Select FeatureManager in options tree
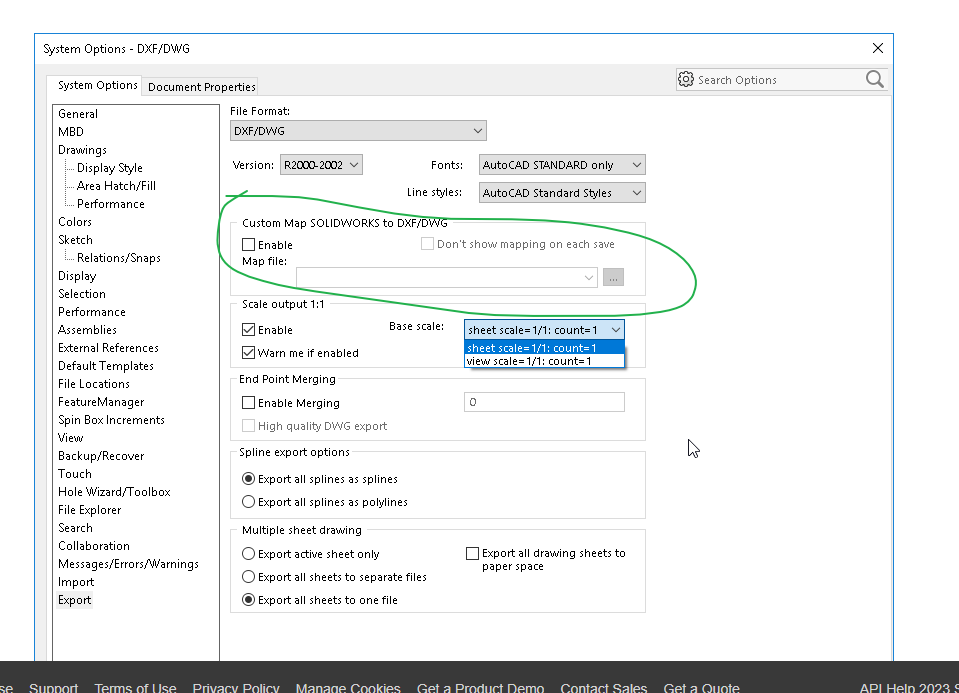Screen dimensions: 959x693 click(101, 402)
